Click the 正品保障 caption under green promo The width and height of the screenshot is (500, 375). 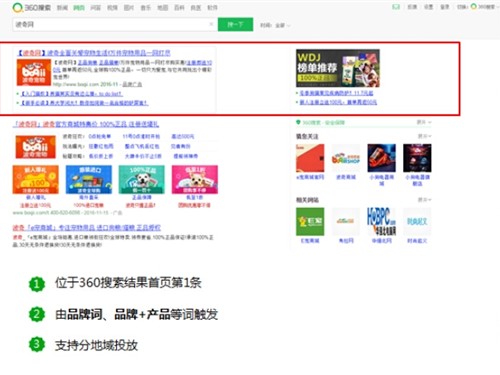click(142, 198)
